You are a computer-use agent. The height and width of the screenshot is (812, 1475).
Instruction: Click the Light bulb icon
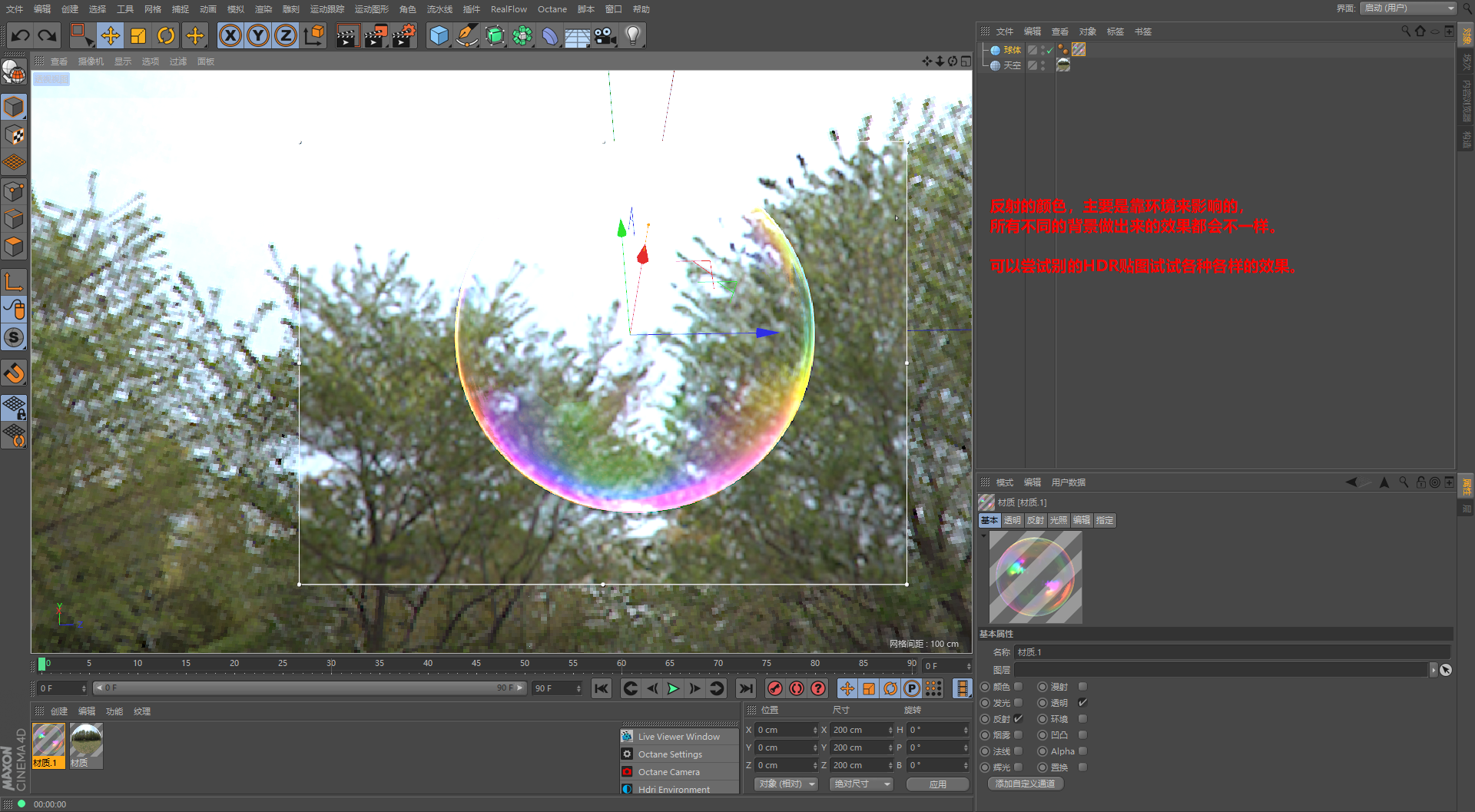pos(633,35)
